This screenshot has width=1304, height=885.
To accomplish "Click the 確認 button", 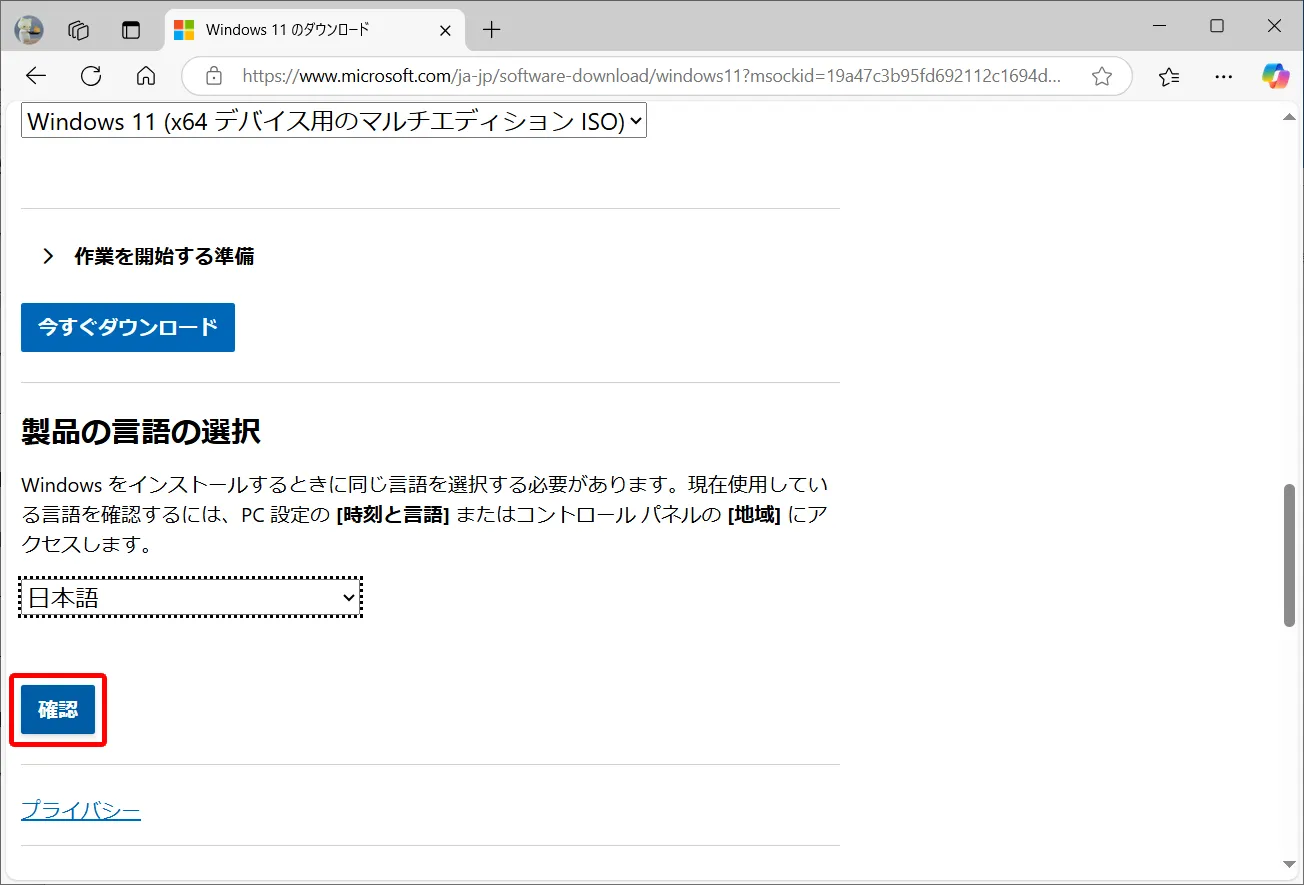I will (x=58, y=710).
